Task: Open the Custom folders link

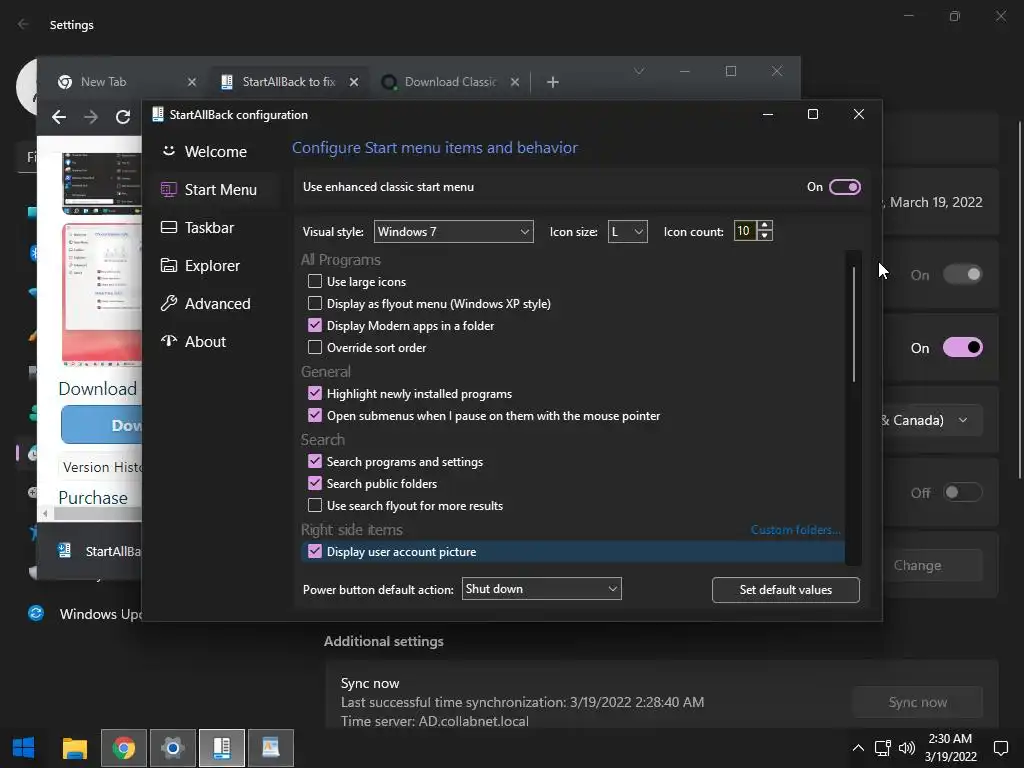Action: click(x=795, y=530)
